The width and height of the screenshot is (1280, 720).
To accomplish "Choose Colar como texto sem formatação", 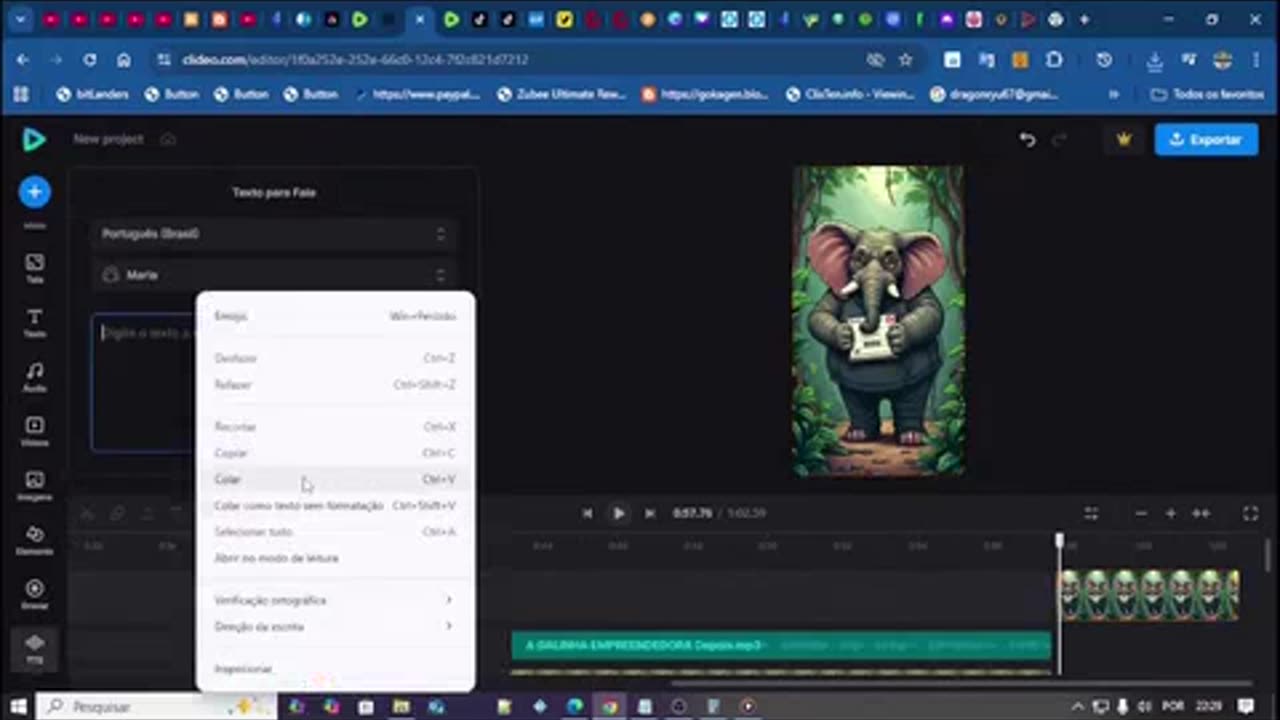I will (x=335, y=505).
